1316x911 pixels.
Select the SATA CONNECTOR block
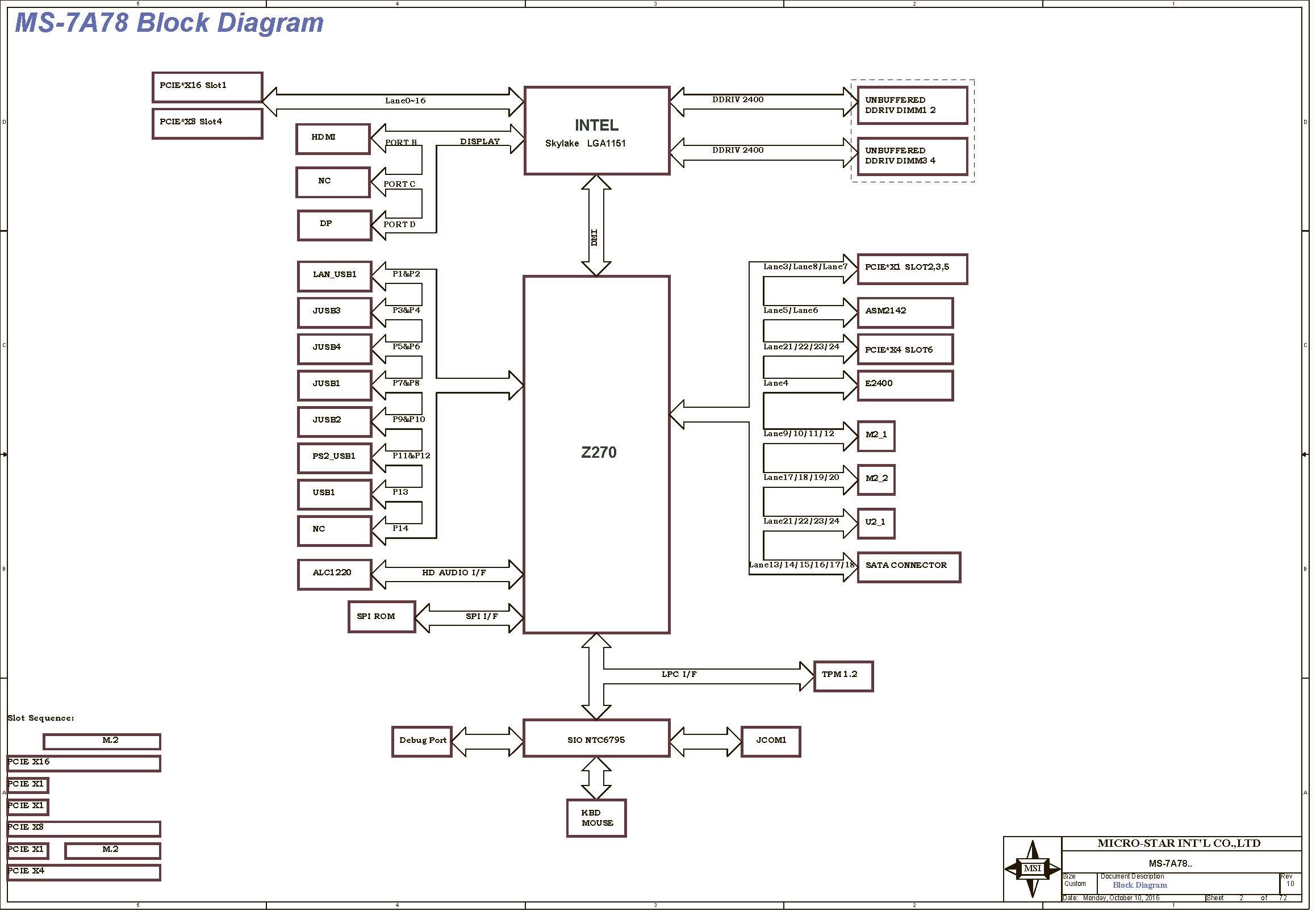(909, 566)
